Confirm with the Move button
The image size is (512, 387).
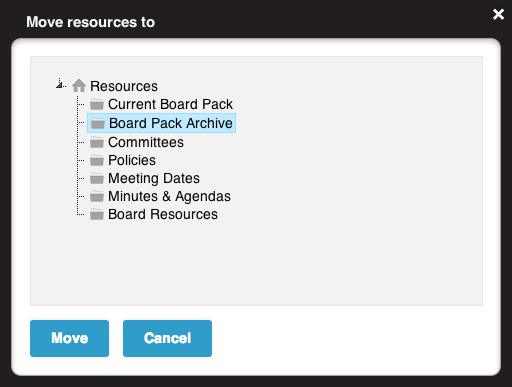click(69, 338)
